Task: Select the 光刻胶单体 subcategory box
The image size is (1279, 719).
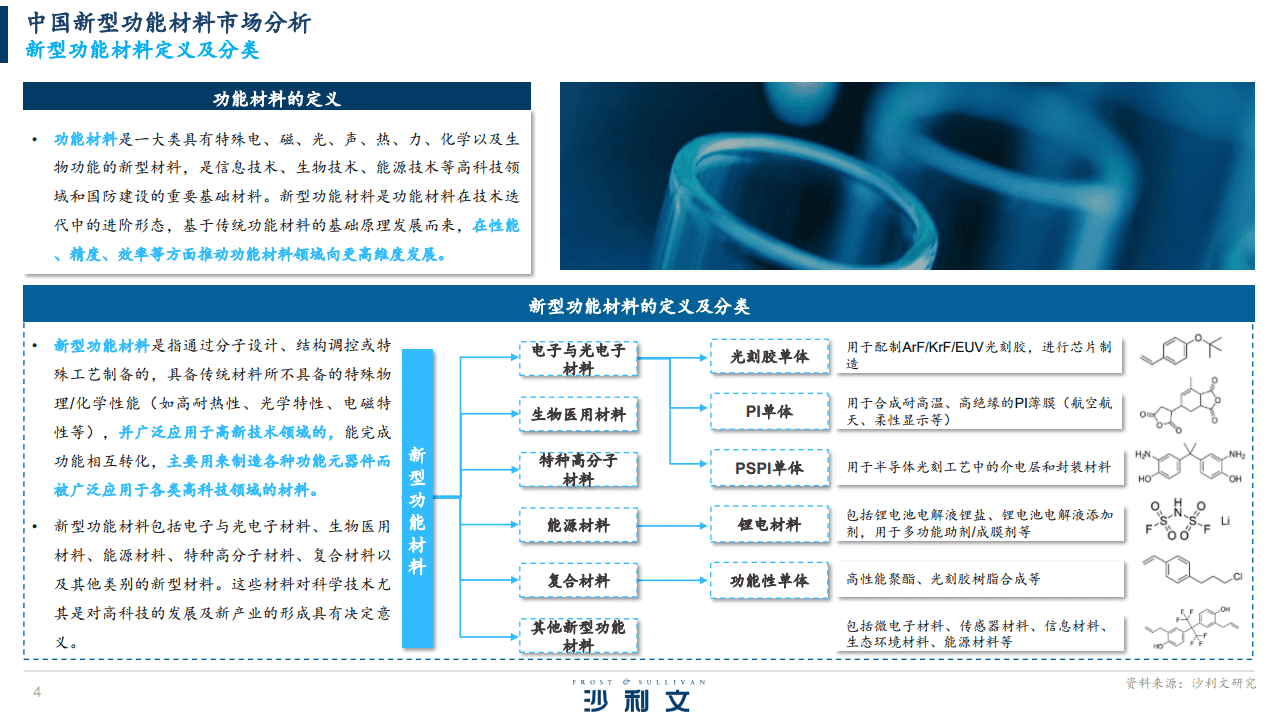Action: (769, 356)
